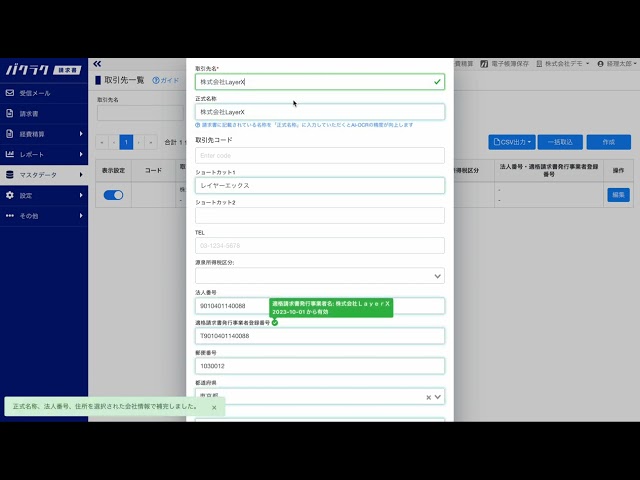Click the chart icon beside レポート
This screenshot has height=480, width=640.
coord(10,154)
